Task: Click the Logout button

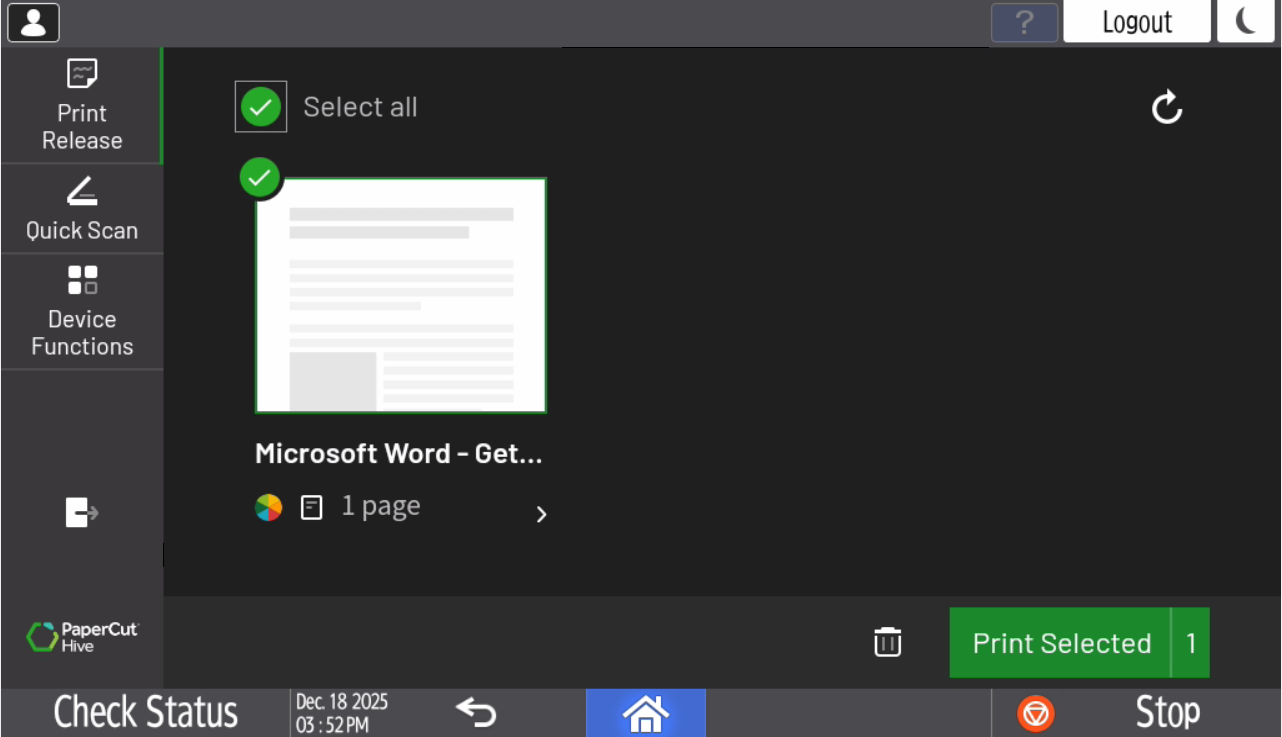Action: click(1137, 22)
